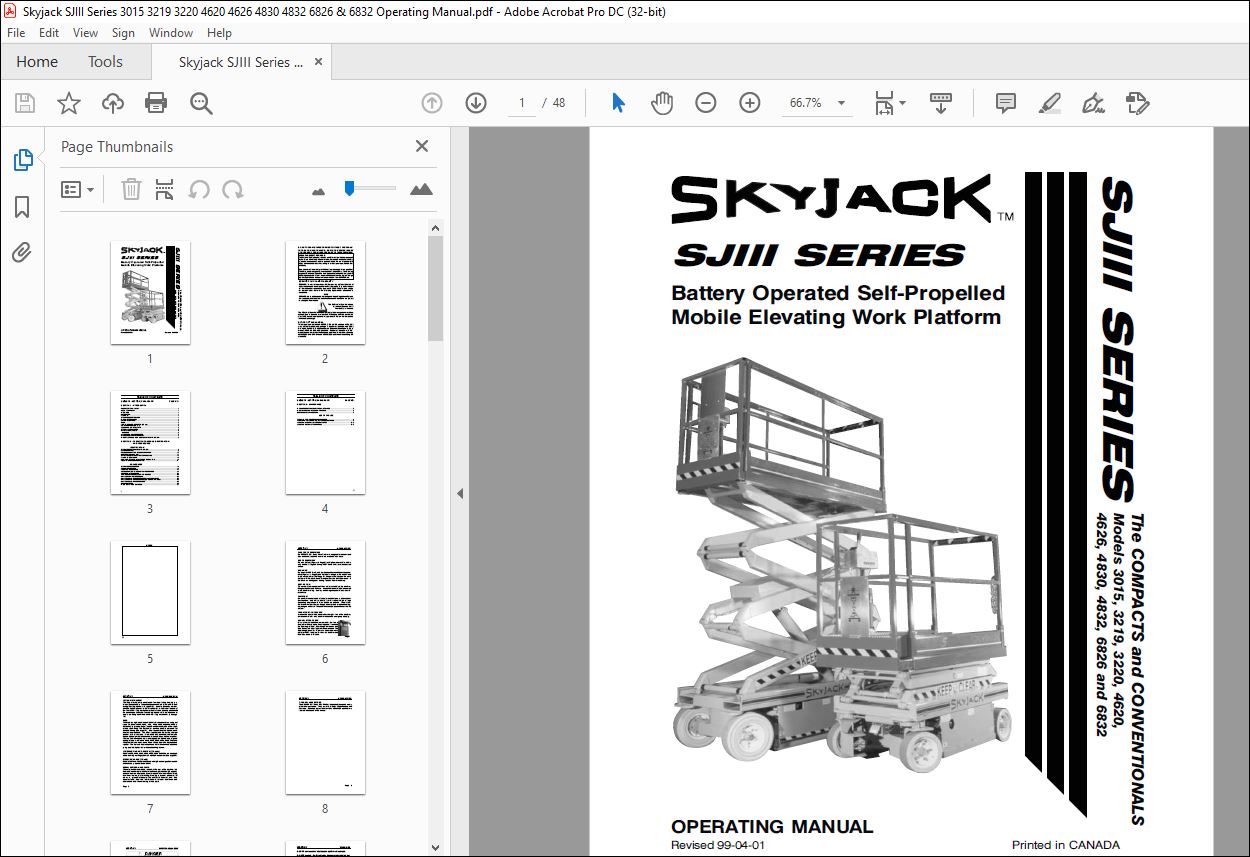The width and height of the screenshot is (1250, 857).
Task: Close the Page Thumbnails panel
Action: tap(422, 146)
